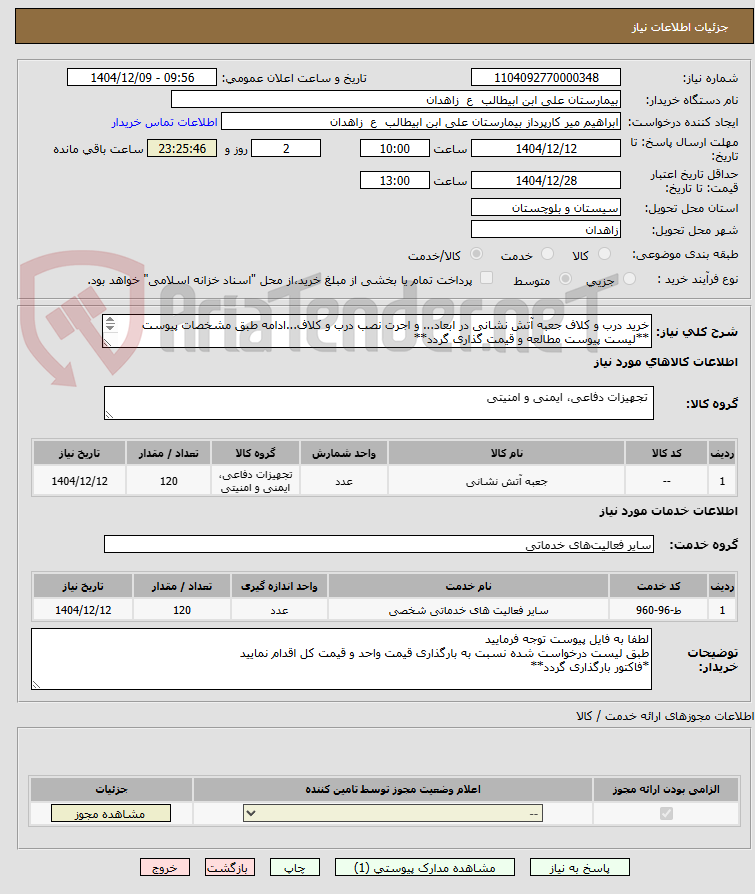The image size is (755, 894).
Task: Click the service code ط-96-960 cell
Action: tap(659, 609)
